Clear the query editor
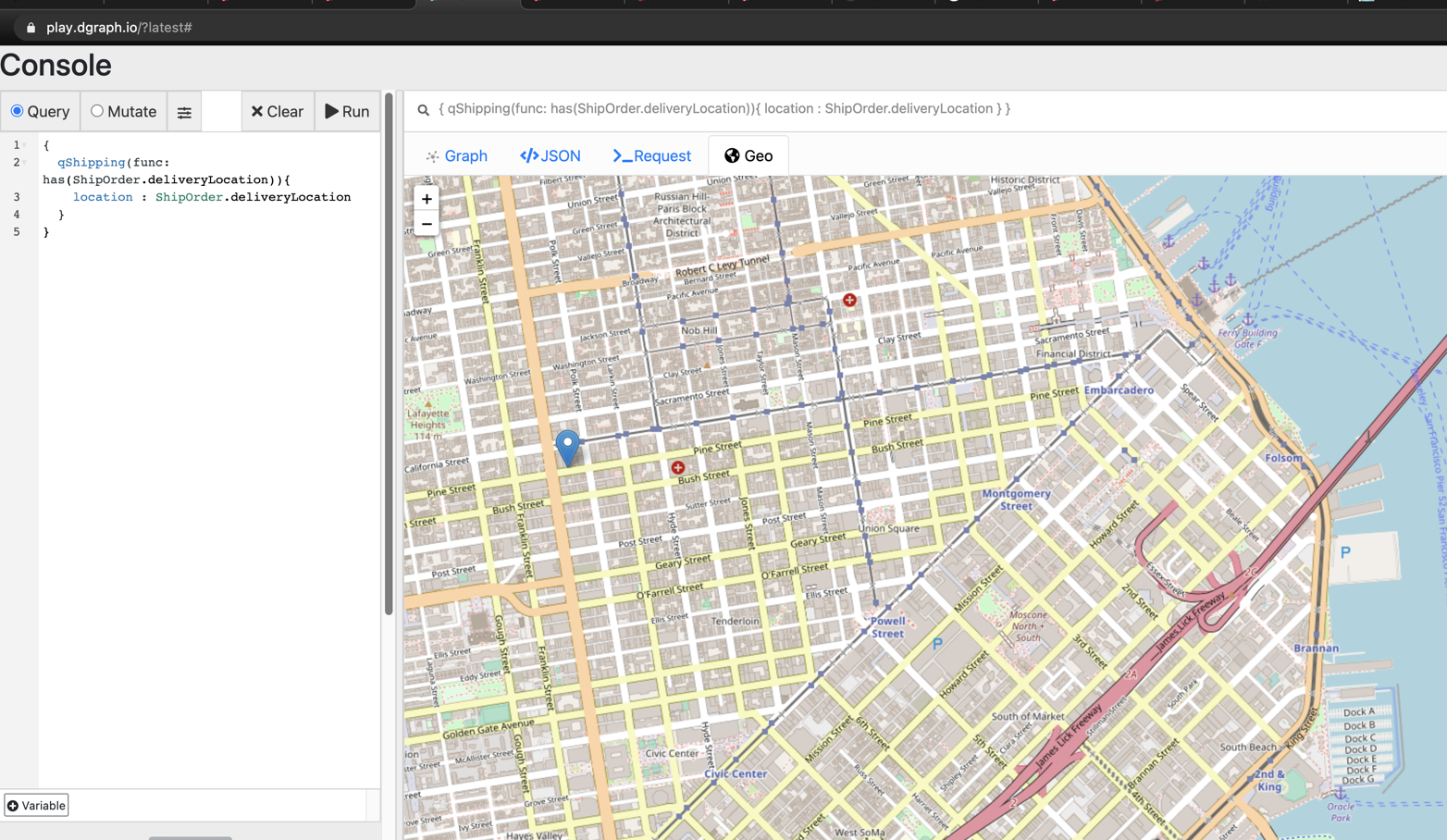The height and width of the screenshot is (840, 1447). [278, 112]
